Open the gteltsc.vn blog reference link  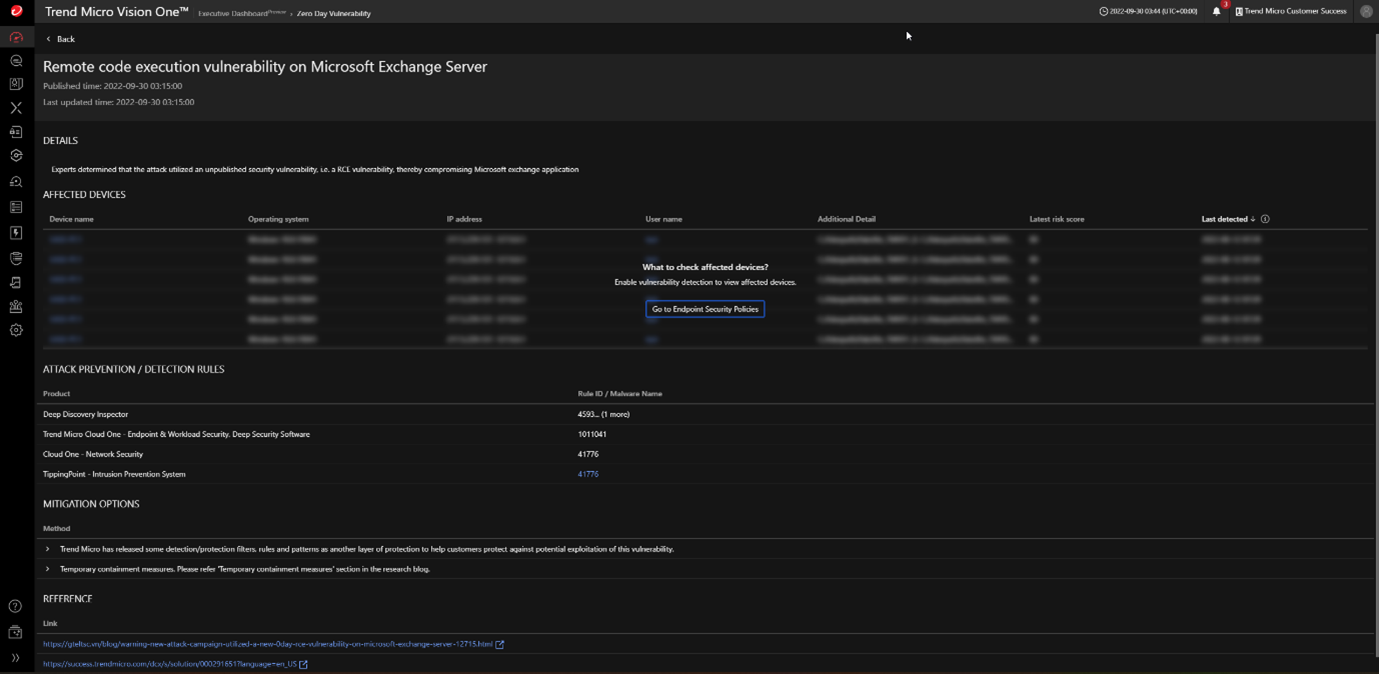267,644
